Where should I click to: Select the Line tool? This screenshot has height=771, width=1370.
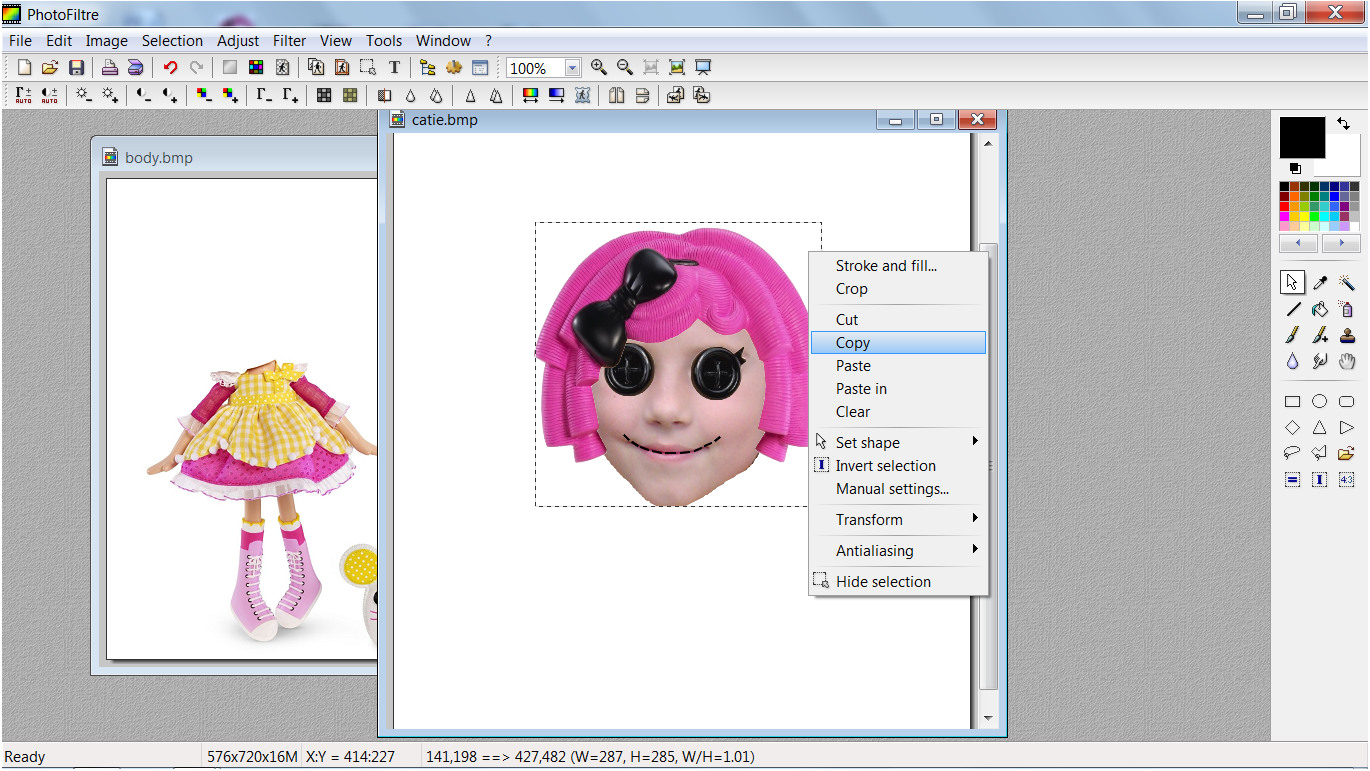pos(1293,310)
